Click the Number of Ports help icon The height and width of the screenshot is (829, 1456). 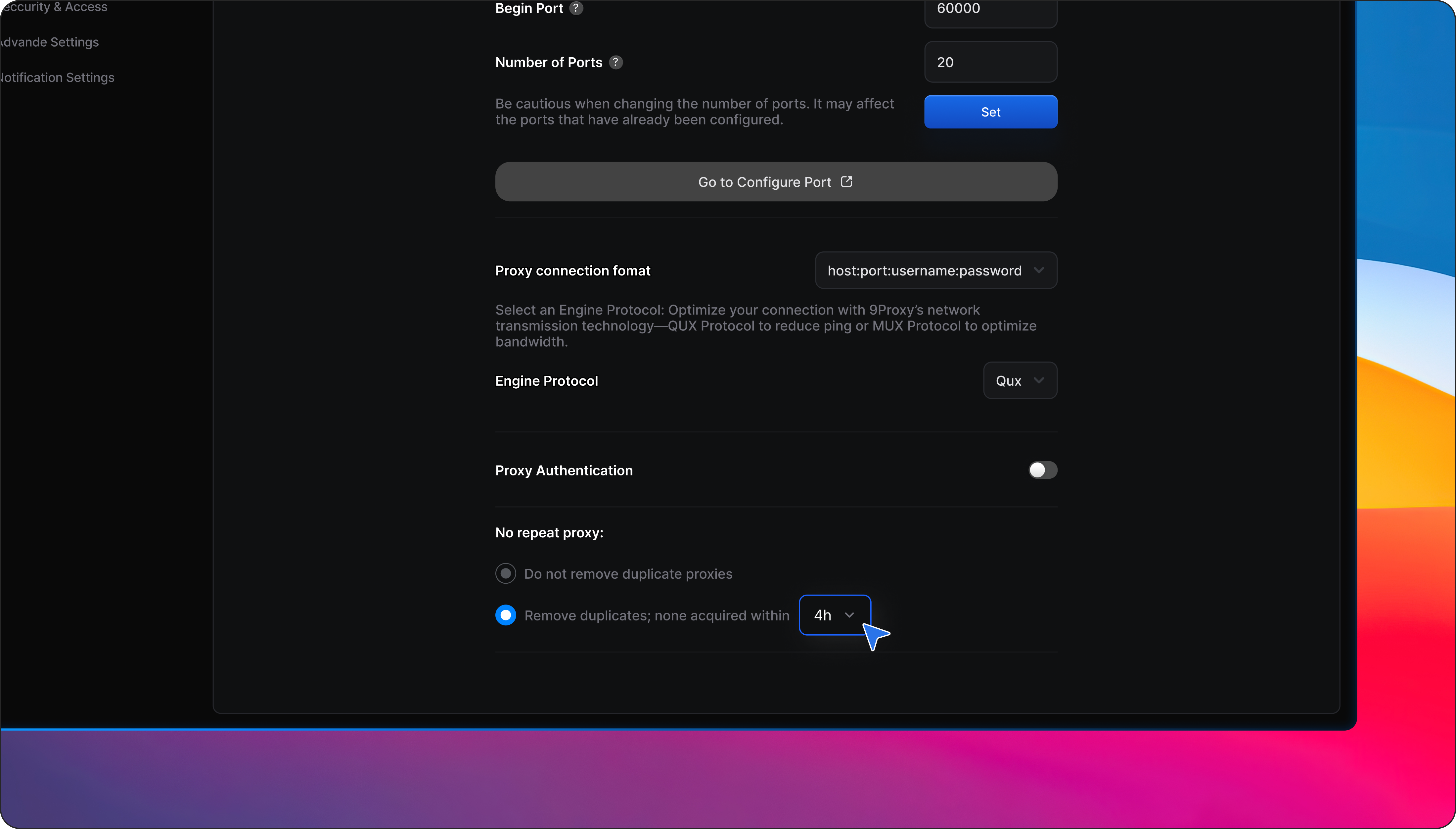tap(615, 62)
